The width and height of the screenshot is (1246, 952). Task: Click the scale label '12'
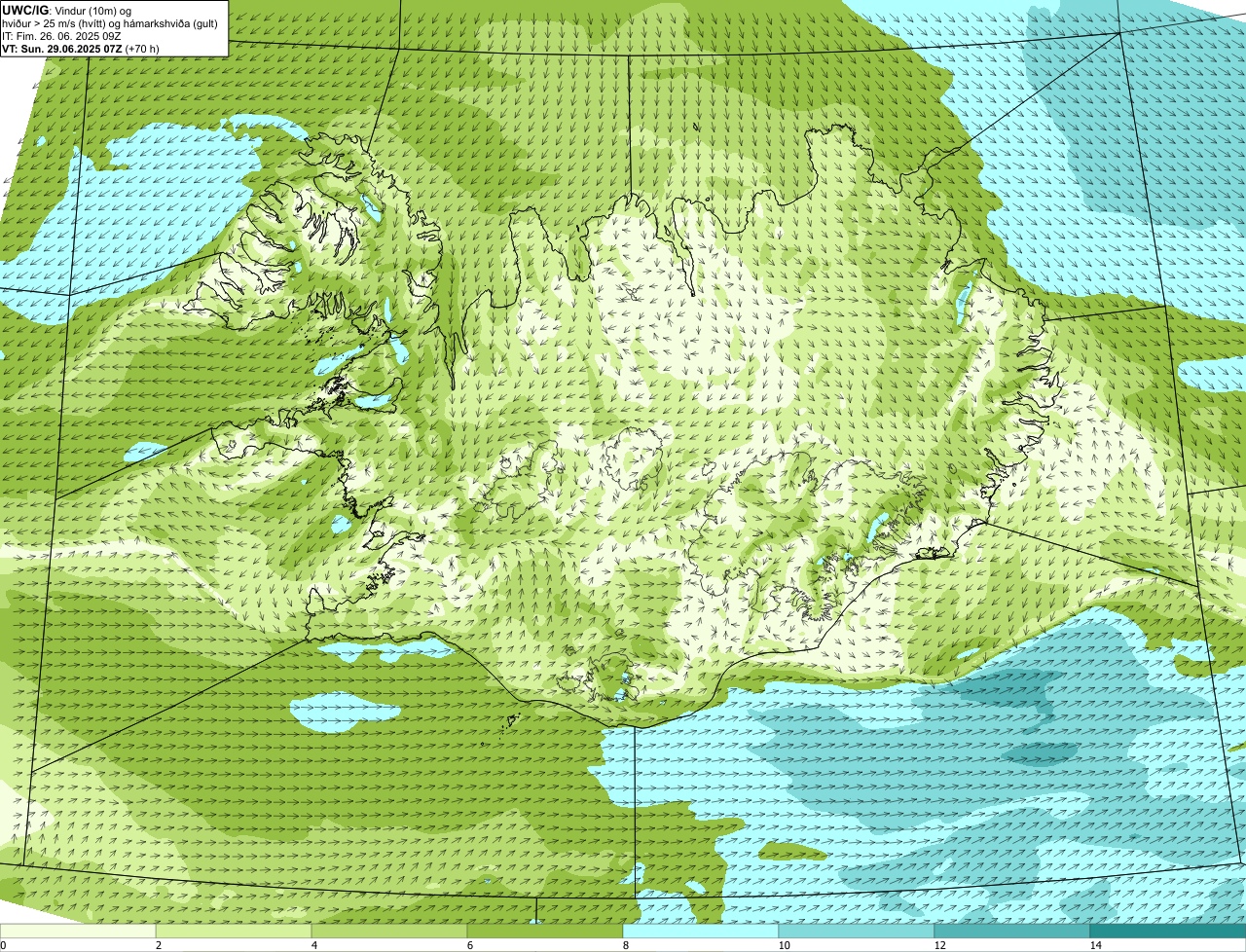point(939,945)
